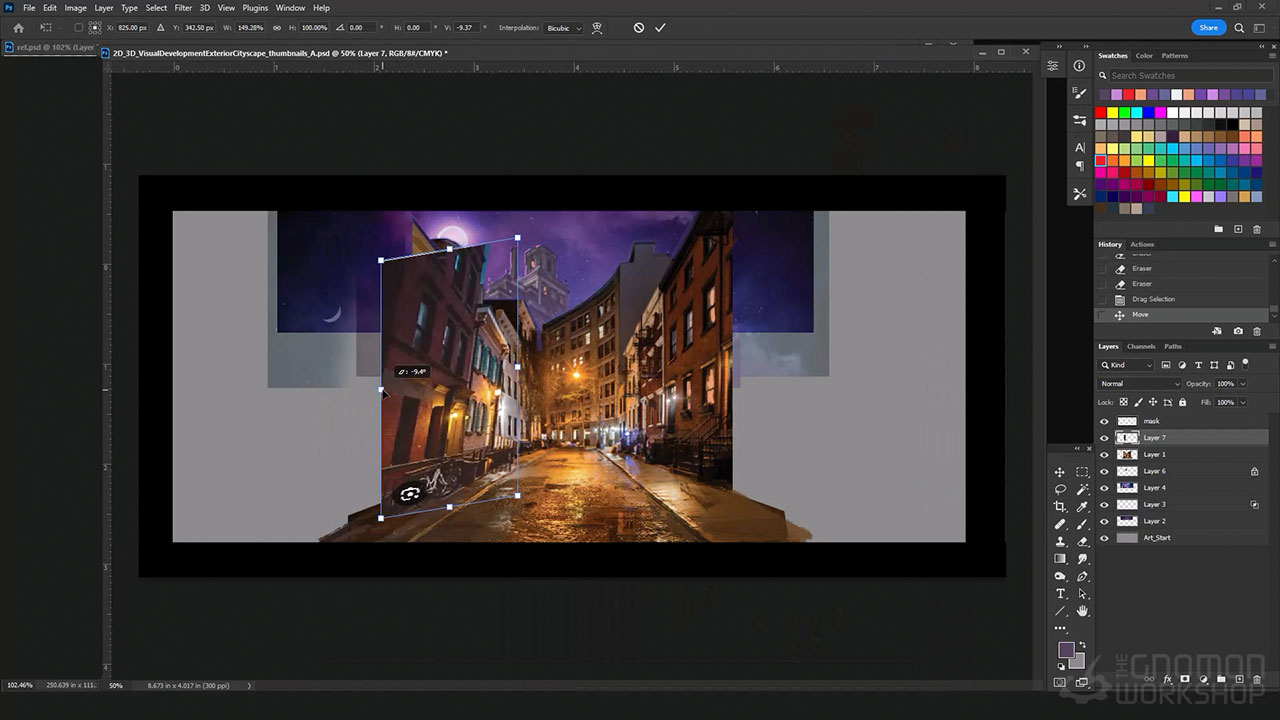Pick the Eyedropper tool
Screen dimensions: 1280x720
(1082, 507)
